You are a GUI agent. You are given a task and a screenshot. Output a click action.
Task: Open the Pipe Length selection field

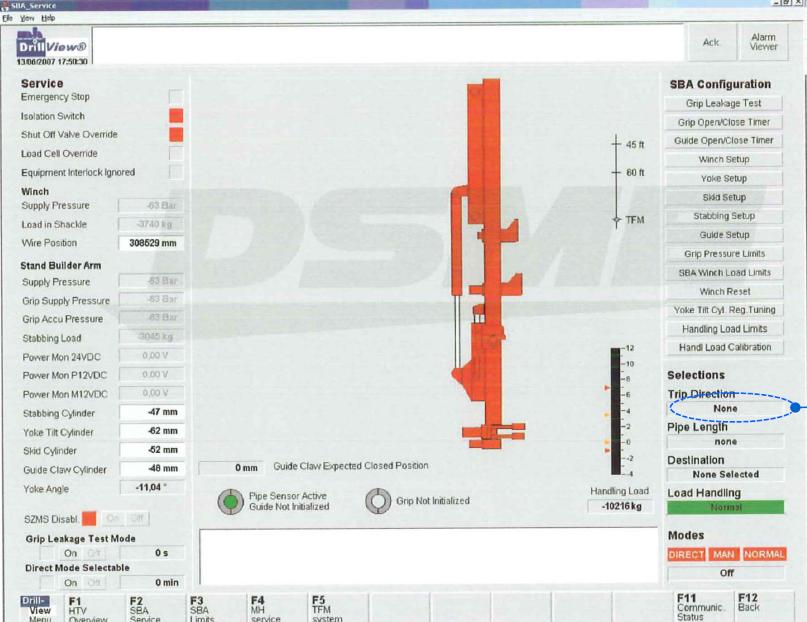(x=726, y=441)
